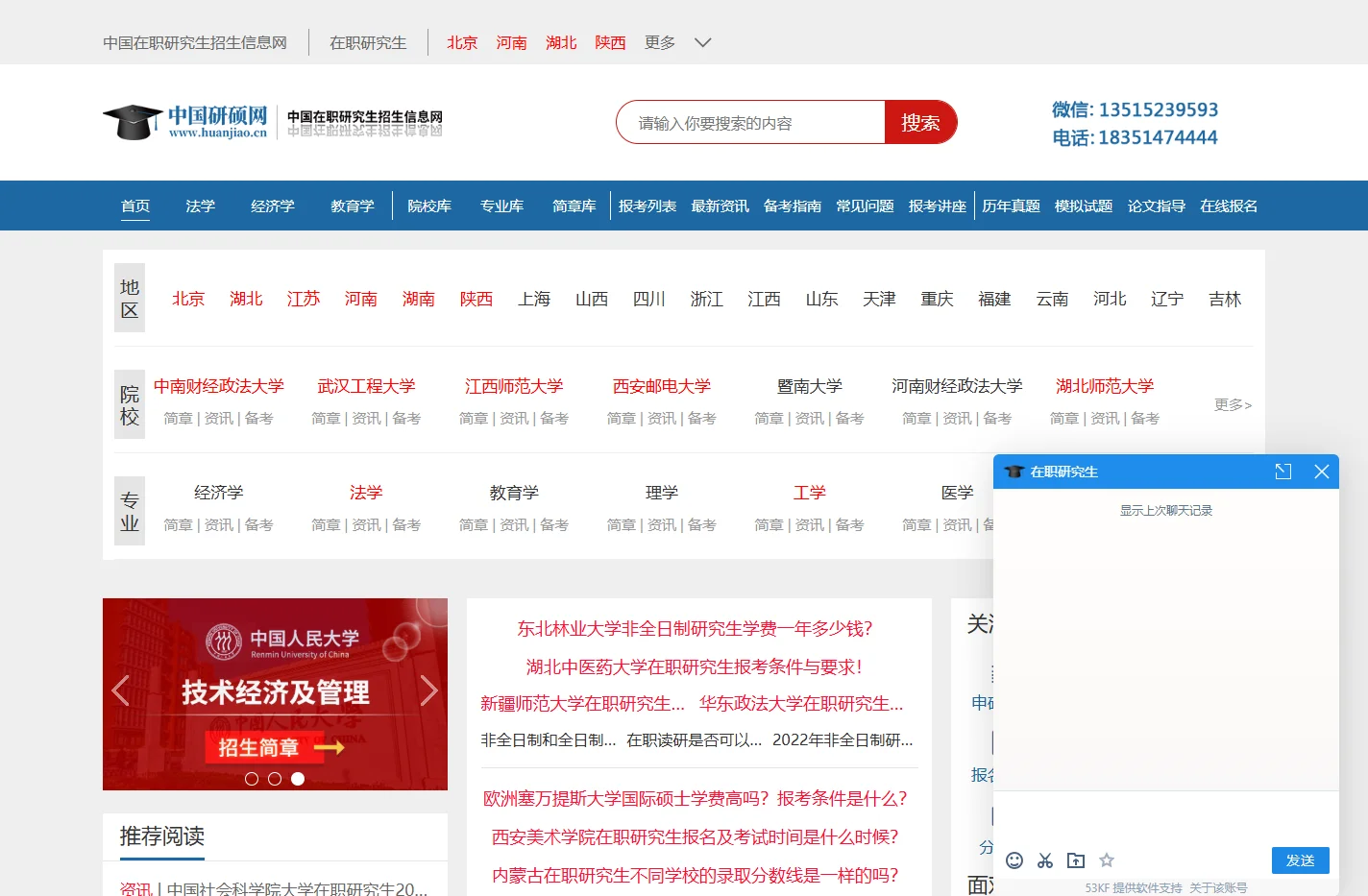Open the 工学 major link

pyautogui.click(x=810, y=493)
